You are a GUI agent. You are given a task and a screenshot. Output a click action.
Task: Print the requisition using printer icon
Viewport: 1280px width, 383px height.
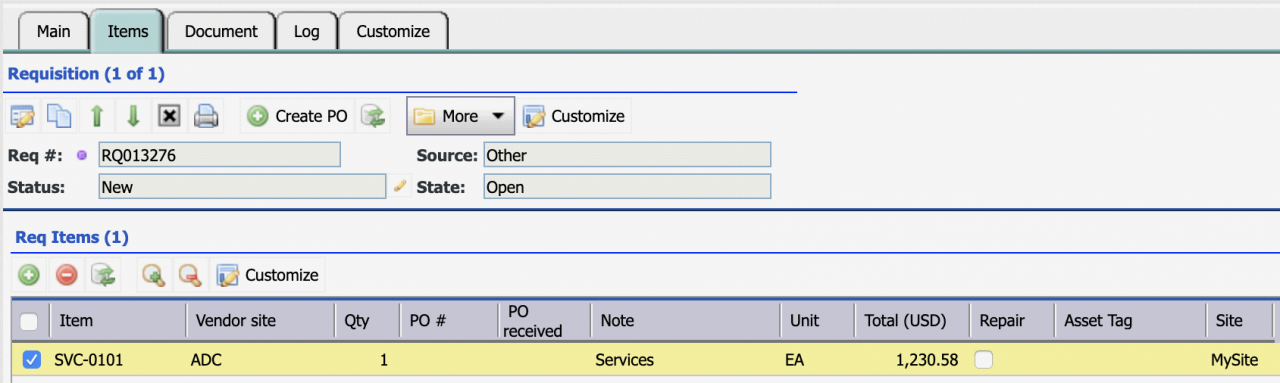[x=206, y=116]
